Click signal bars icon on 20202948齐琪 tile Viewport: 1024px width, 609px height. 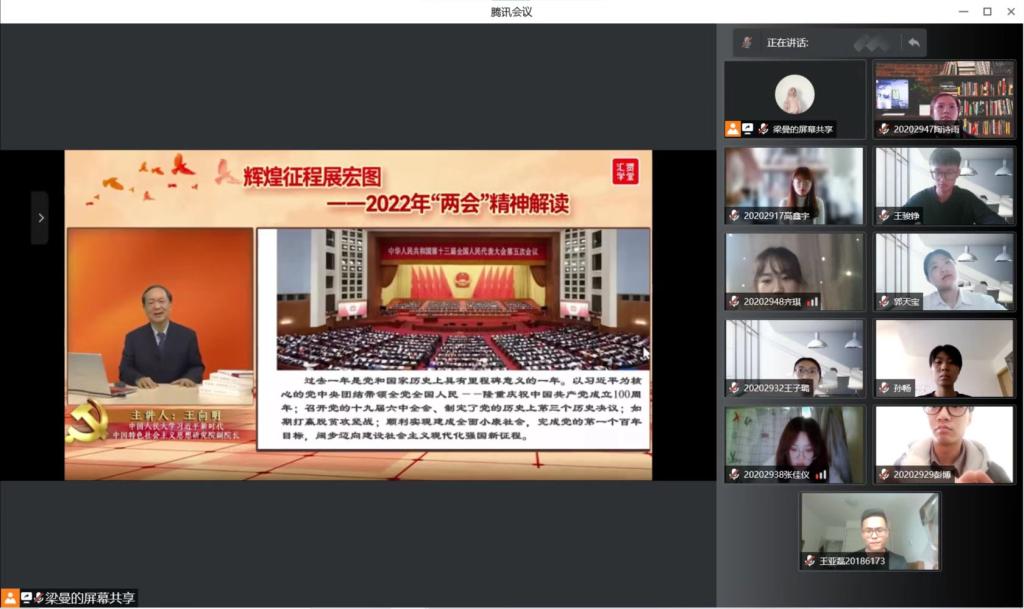click(813, 301)
